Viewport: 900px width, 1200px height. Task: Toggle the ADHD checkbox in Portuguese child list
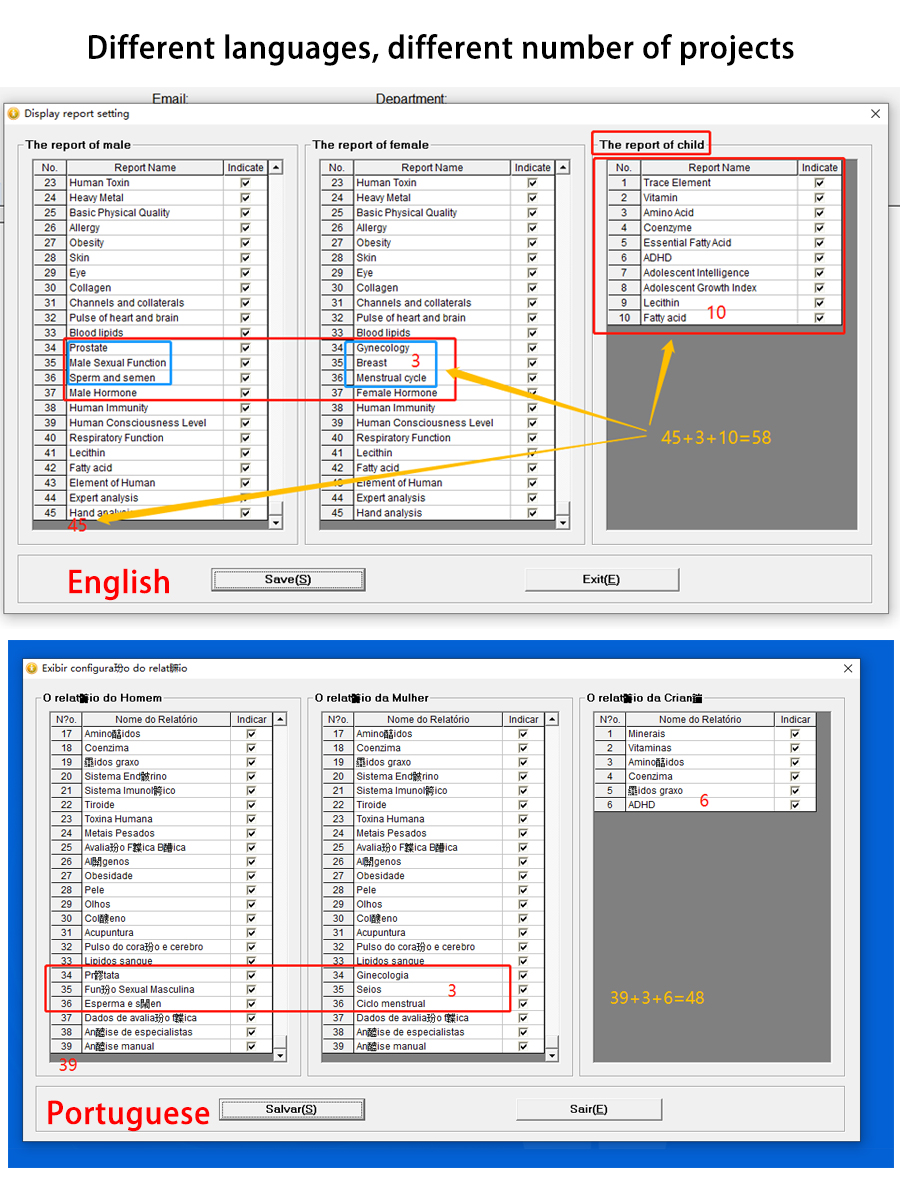[x=795, y=804]
